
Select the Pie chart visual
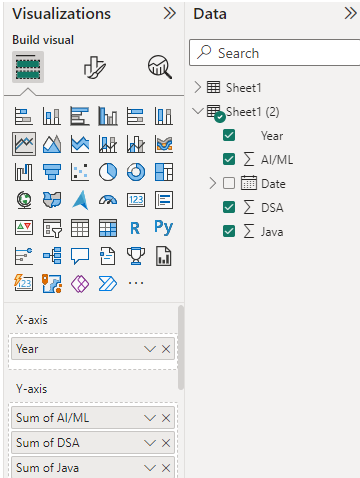108,172
